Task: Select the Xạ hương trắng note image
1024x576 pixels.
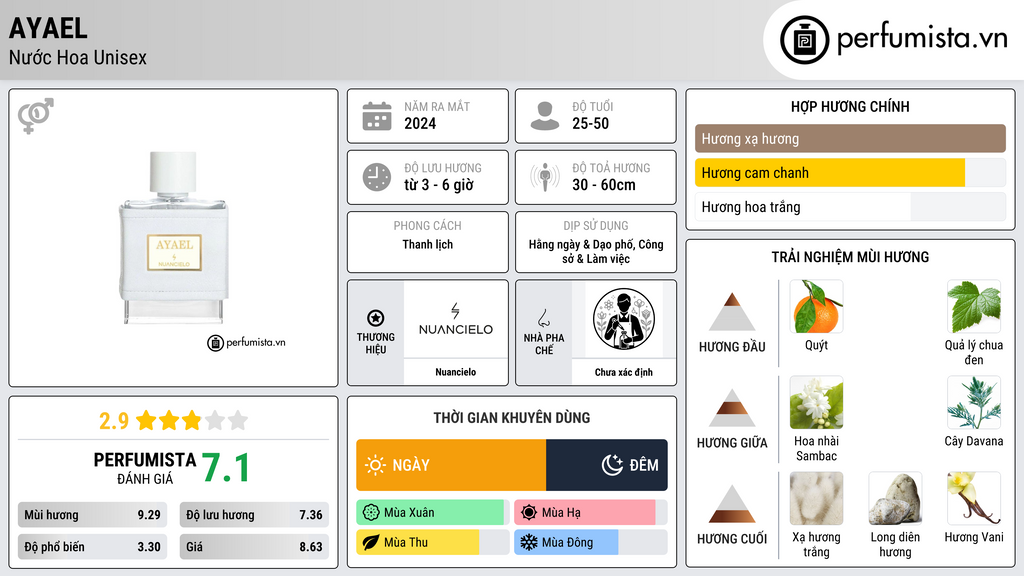Action: point(816,499)
